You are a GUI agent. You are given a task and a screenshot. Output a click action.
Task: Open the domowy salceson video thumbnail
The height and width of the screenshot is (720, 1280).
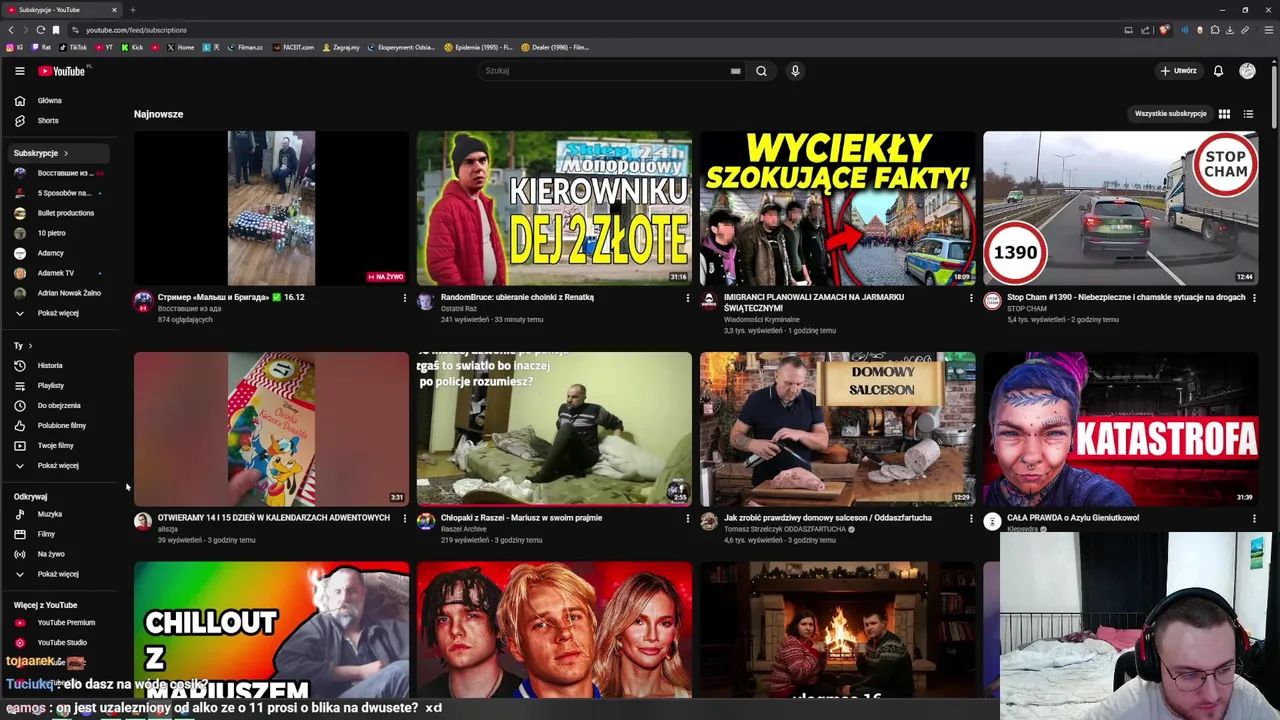point(837,428)
